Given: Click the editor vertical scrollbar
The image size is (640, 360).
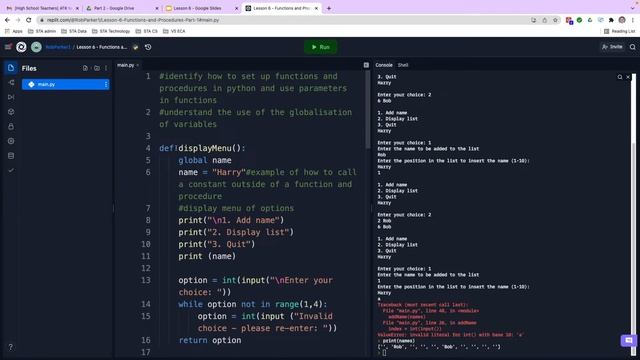Looking at the screenshot, I should [x=368, y=110].
